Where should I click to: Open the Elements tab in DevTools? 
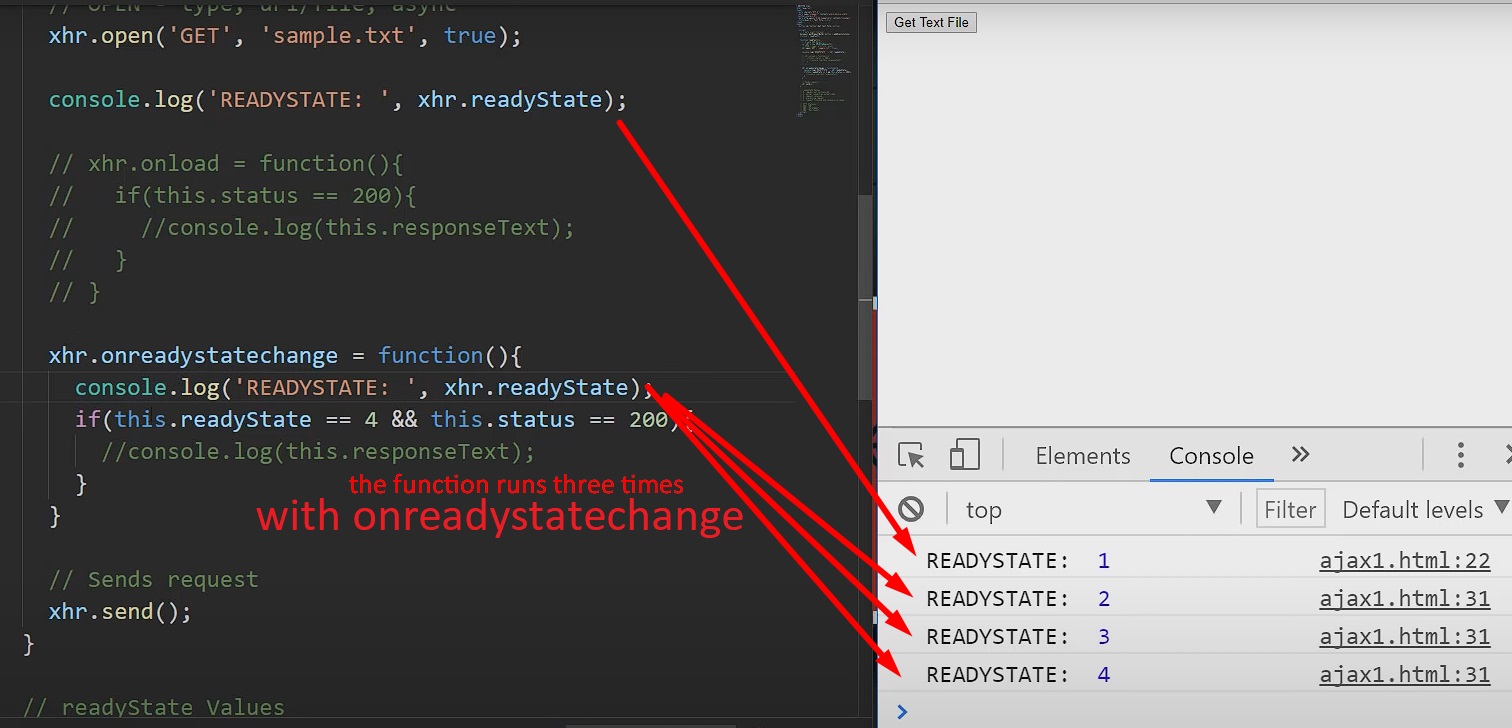(1083, 456)
